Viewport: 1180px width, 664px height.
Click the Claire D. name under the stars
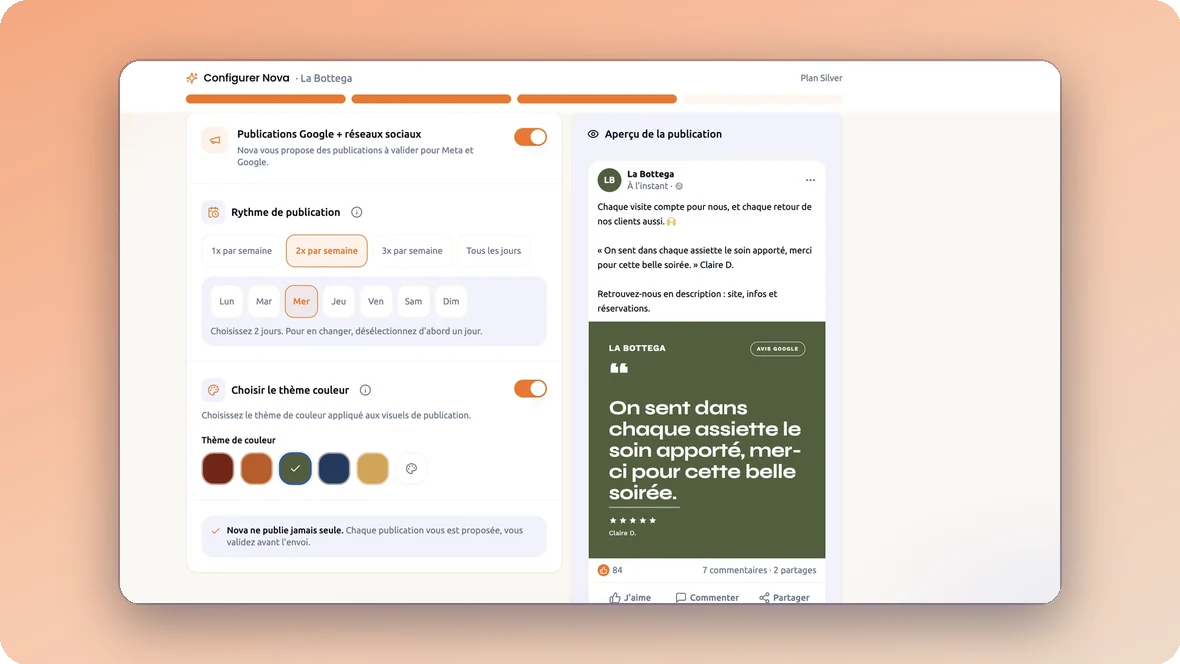[622, 533]
